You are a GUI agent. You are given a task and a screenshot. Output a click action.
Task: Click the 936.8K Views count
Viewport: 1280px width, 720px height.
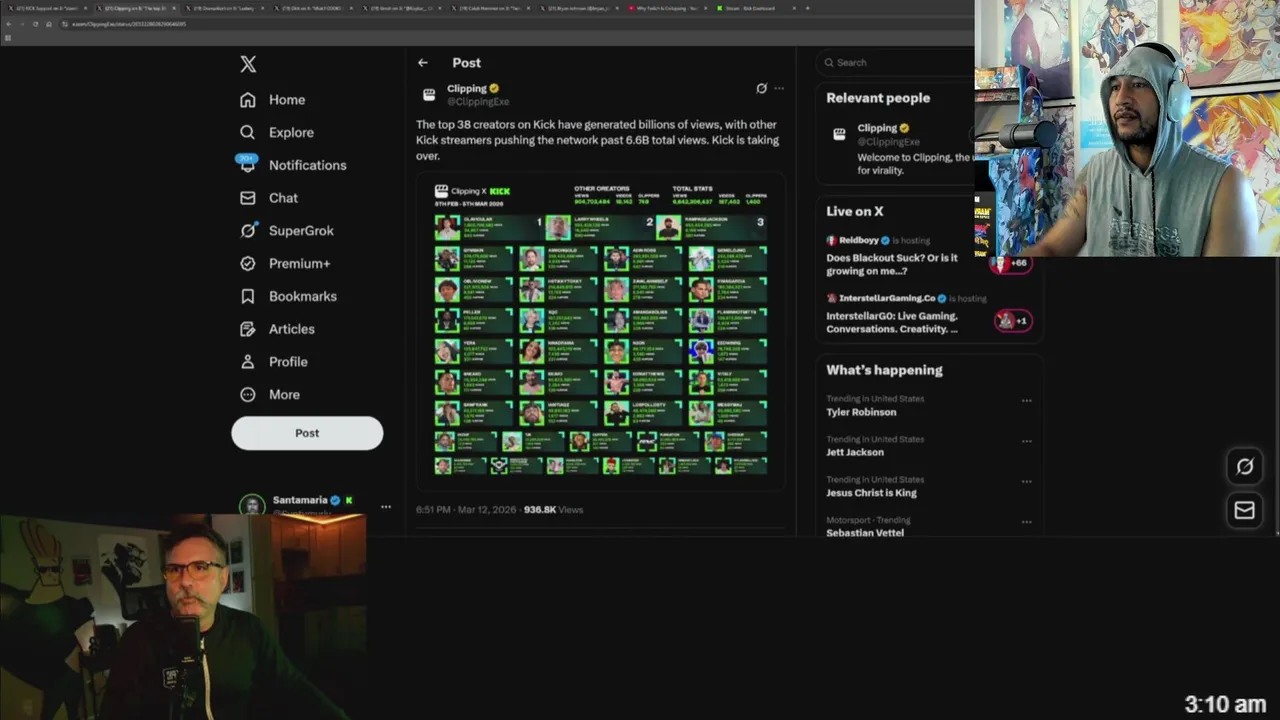click(553, 510)
